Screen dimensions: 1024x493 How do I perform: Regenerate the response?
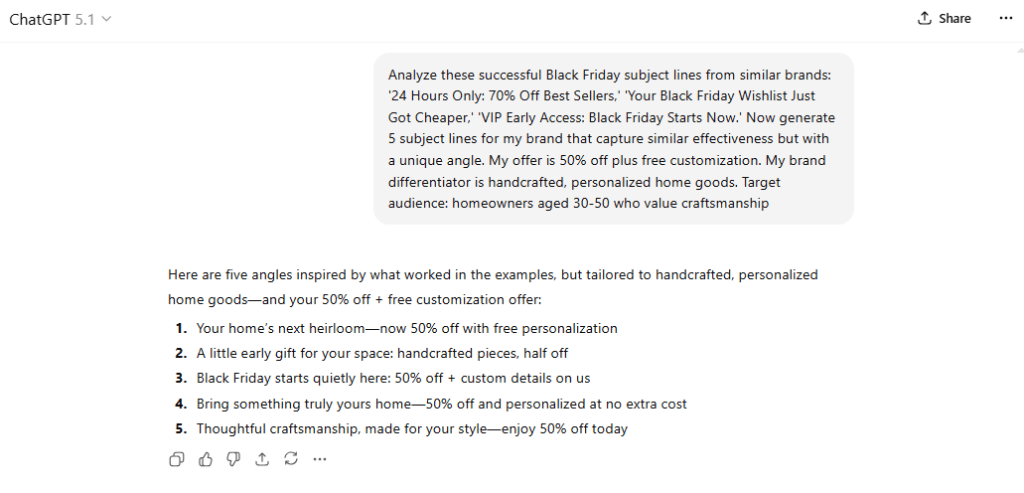(x=291, y=459)
